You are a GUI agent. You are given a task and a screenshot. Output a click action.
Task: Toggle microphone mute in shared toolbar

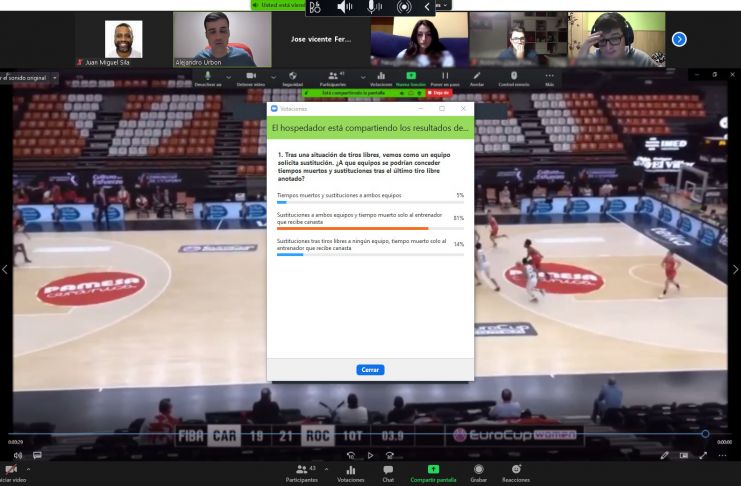pos(207,79)
